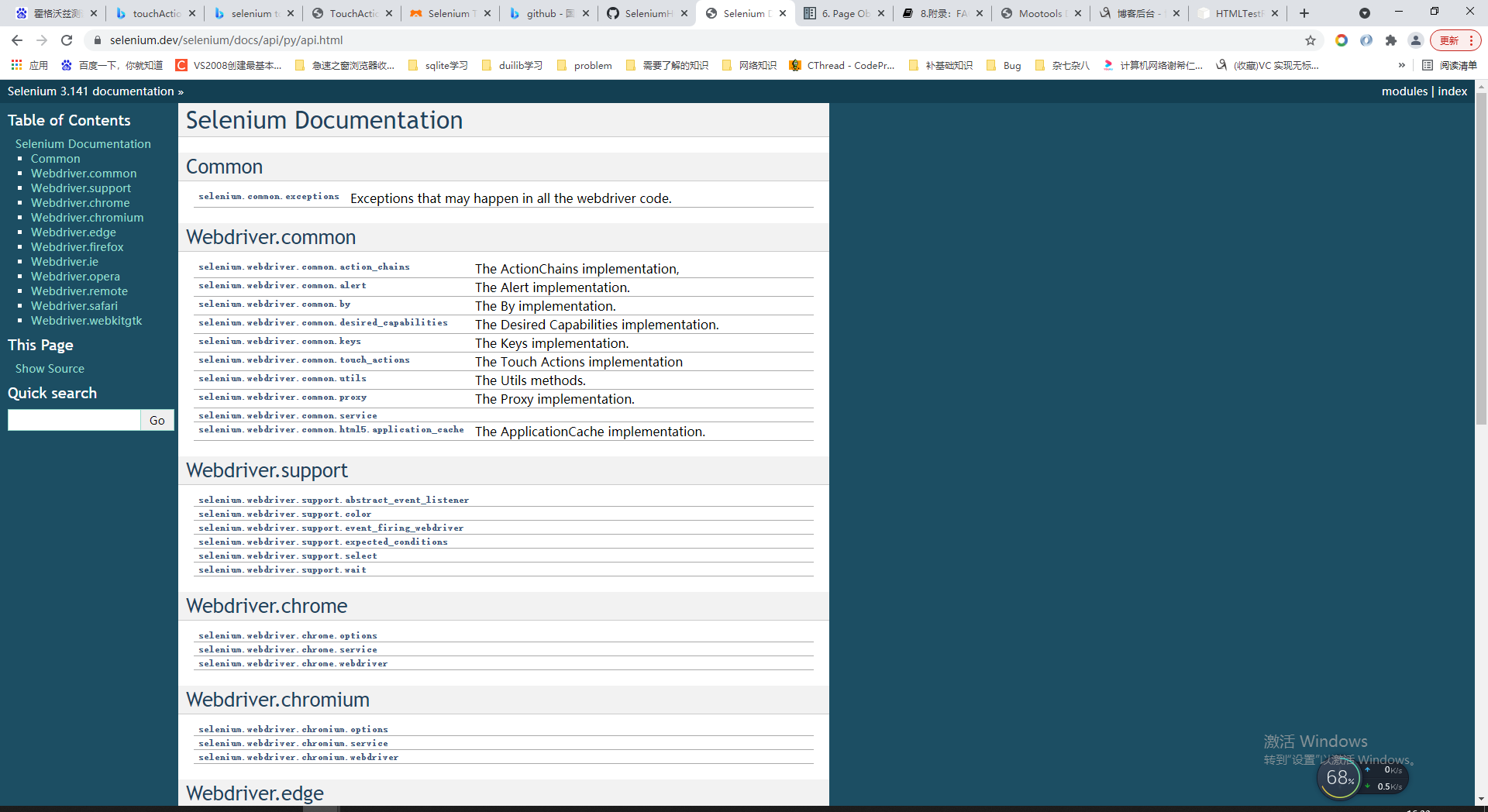The width and height of the screenshot is (1488, 812).
Task: Click the page's vertical scrollbar thumb
Action: pyautogui.click(x=1481, y=259)
